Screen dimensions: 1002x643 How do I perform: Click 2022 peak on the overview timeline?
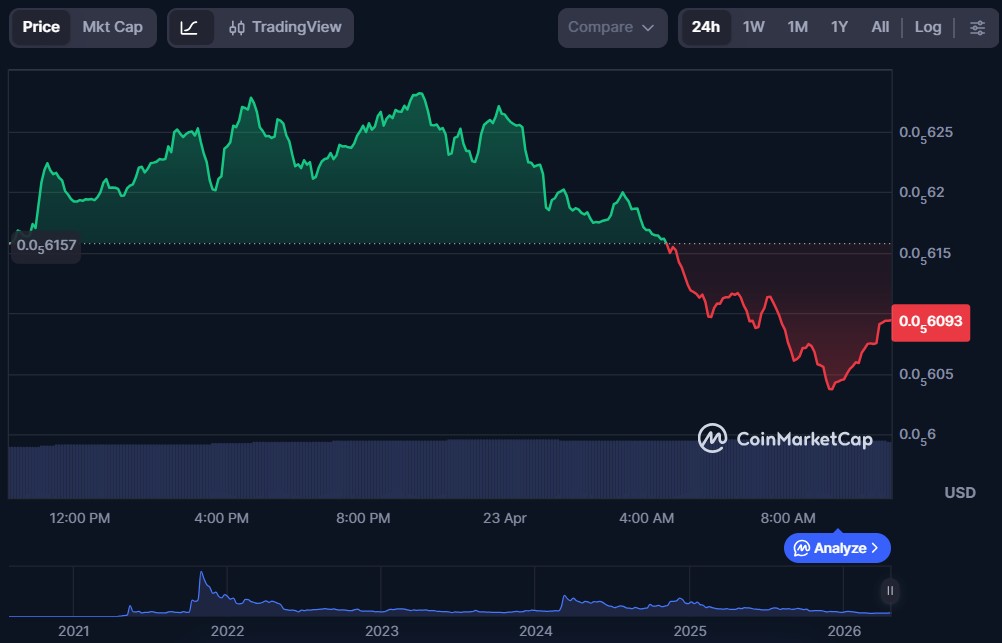[201, 576]
